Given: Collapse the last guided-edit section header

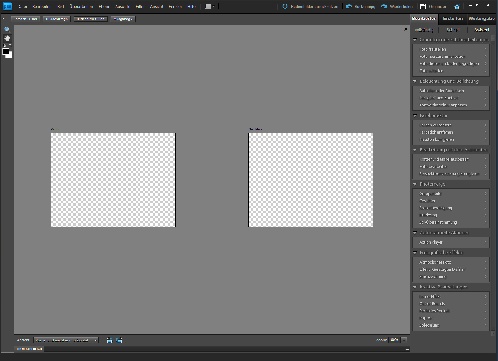Looking at the screenshot, I should 415,287.
